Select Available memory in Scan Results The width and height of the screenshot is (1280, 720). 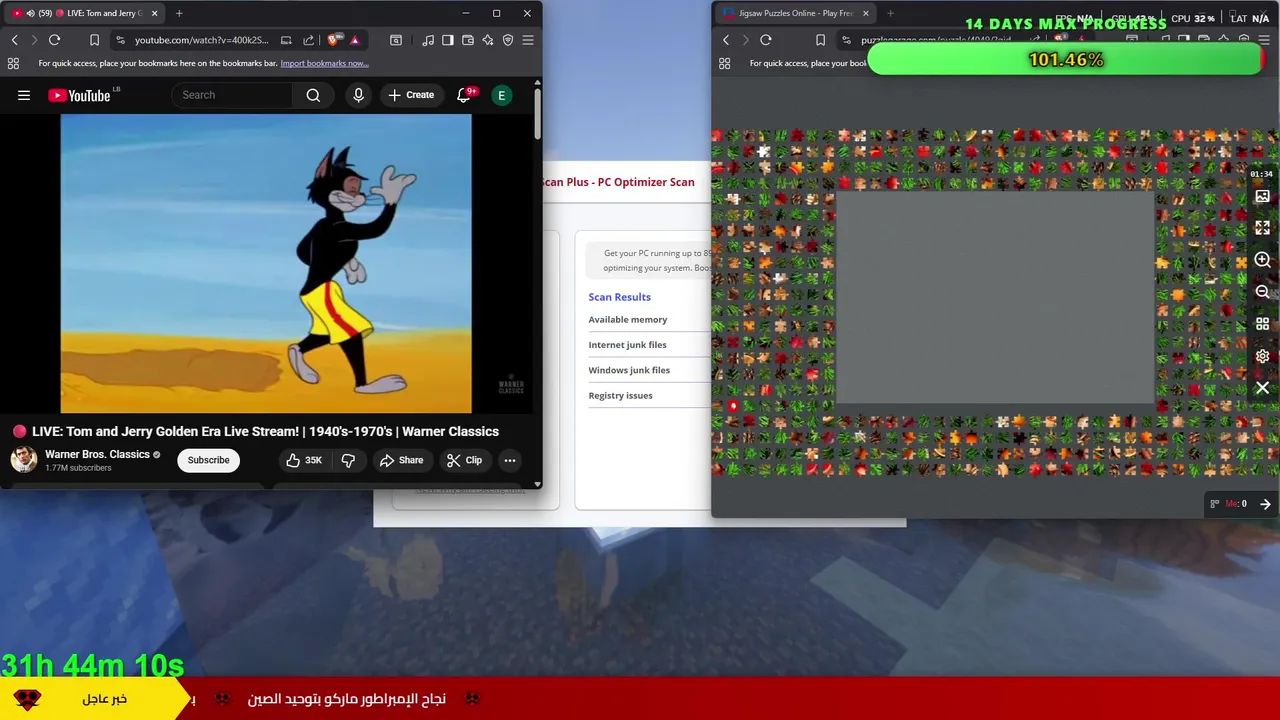coord(627,320)
